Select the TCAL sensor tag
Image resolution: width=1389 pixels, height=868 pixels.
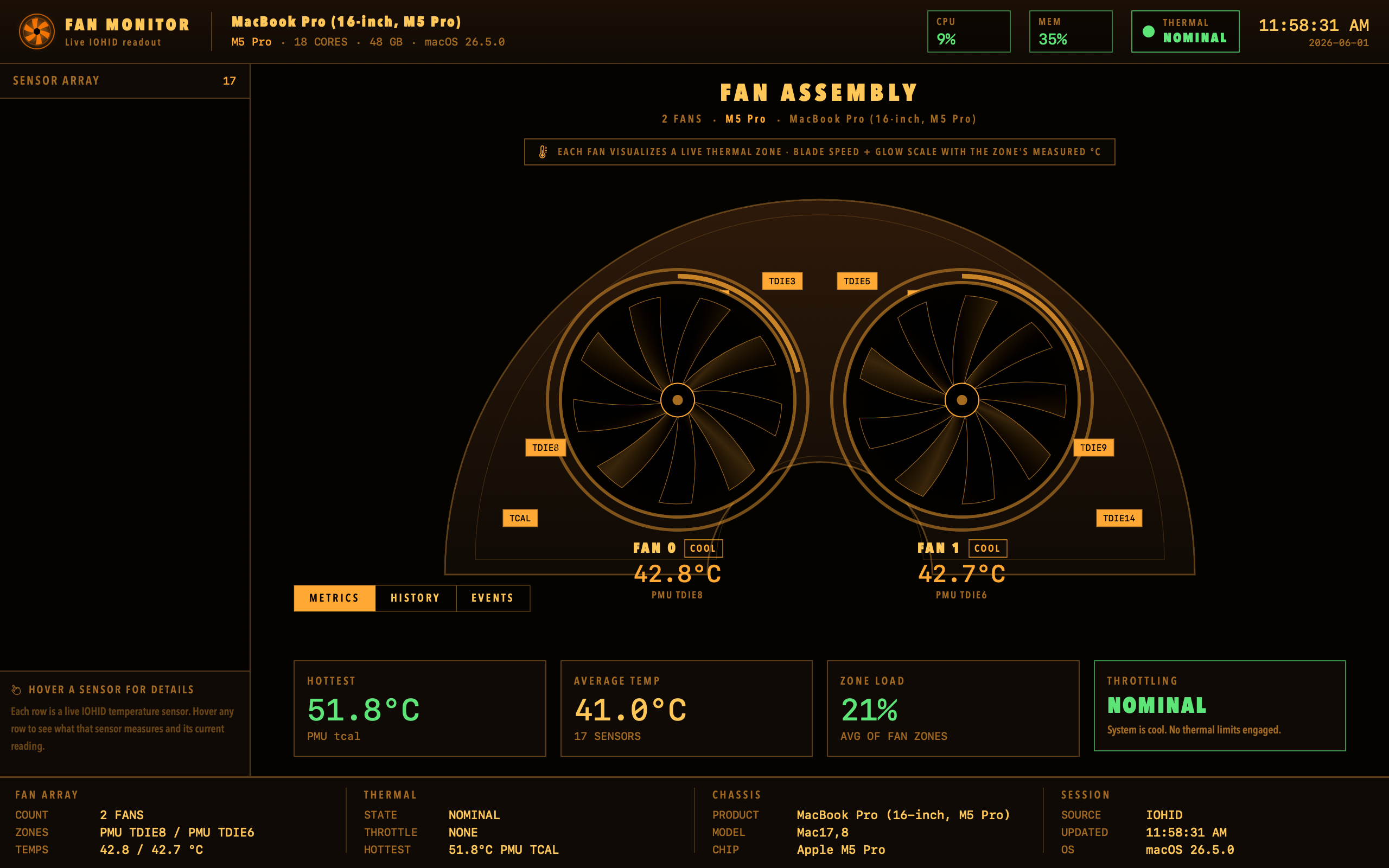pyautogui.click(x=520, y=519)
